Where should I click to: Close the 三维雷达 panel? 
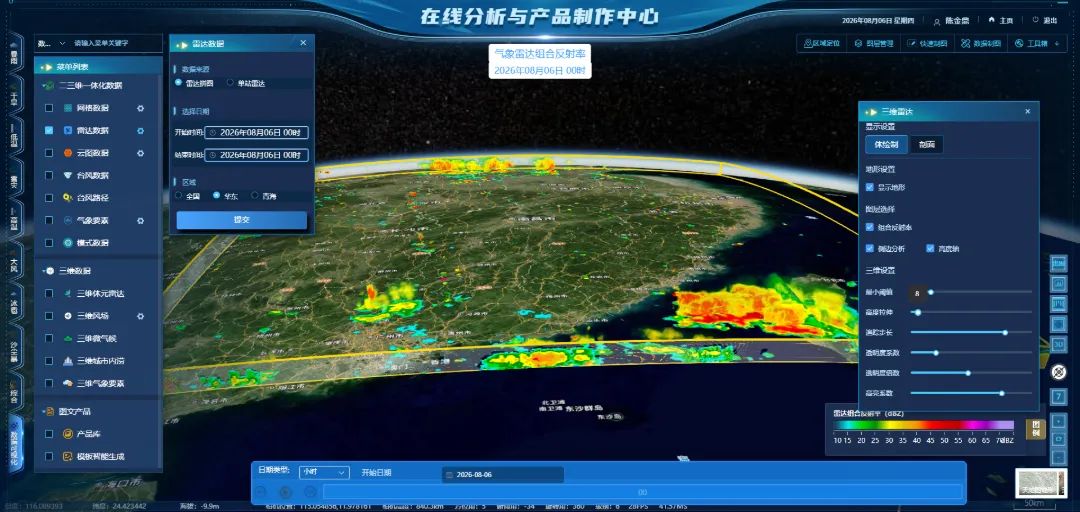tap(1028, 111)
